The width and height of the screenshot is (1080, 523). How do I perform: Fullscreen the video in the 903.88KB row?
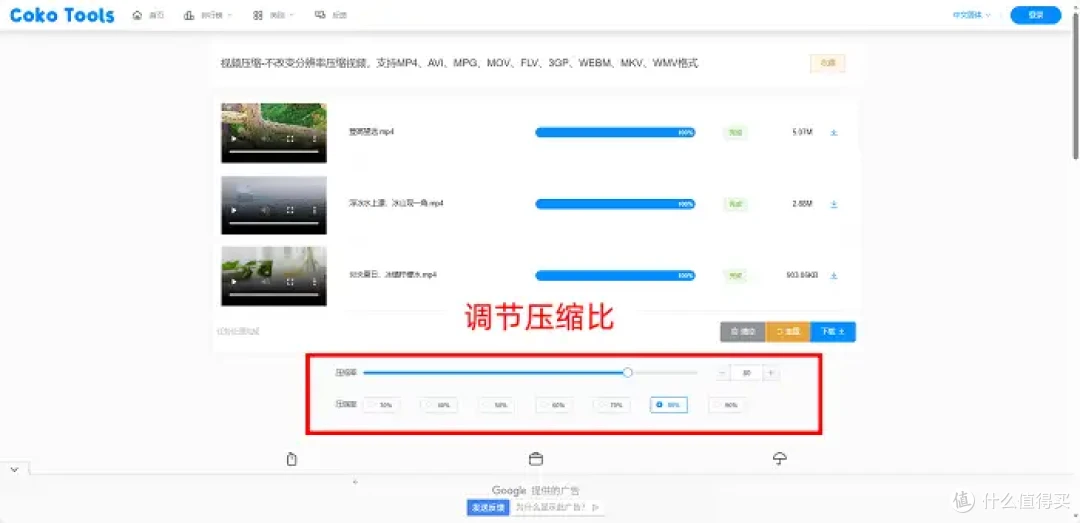290,282
